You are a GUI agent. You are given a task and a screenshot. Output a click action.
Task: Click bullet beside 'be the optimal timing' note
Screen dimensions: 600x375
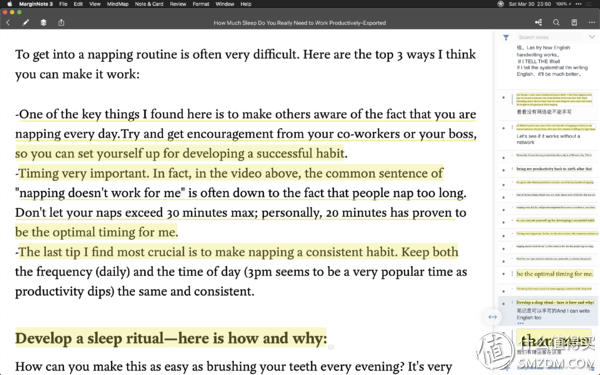pyautogui.click(x=503, y=274)
